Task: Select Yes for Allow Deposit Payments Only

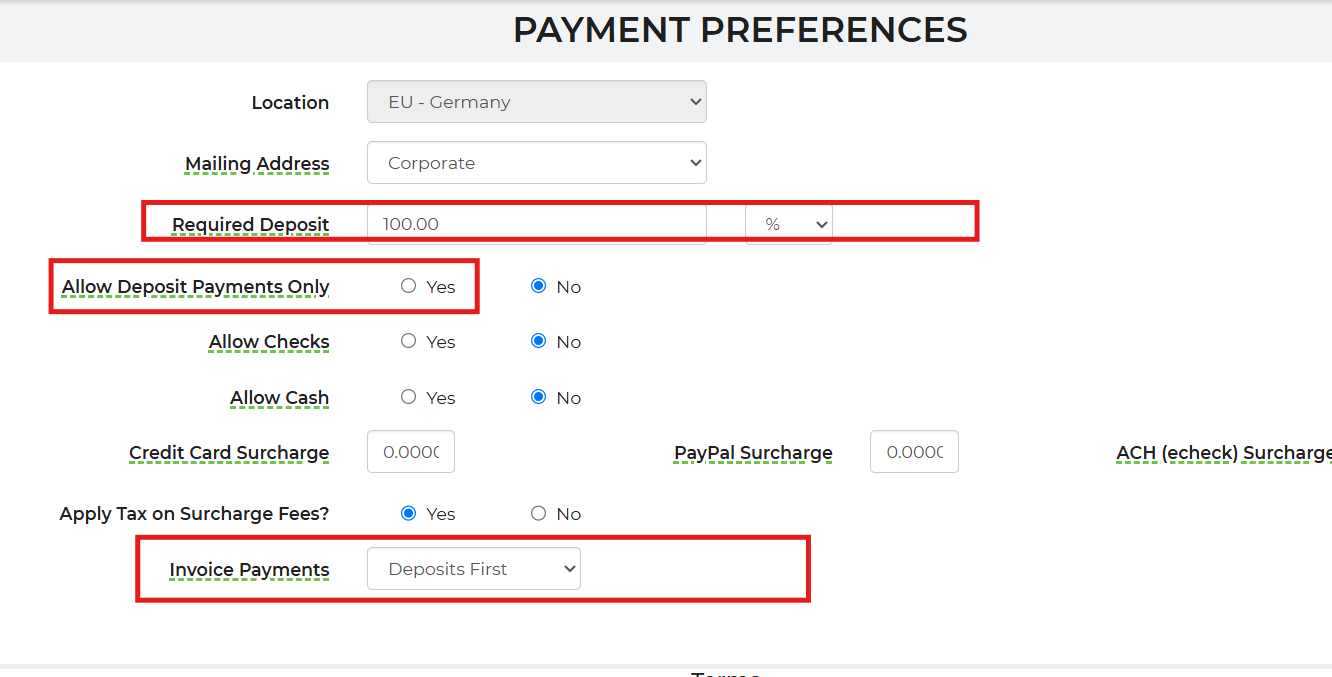Action: [408, 286]
